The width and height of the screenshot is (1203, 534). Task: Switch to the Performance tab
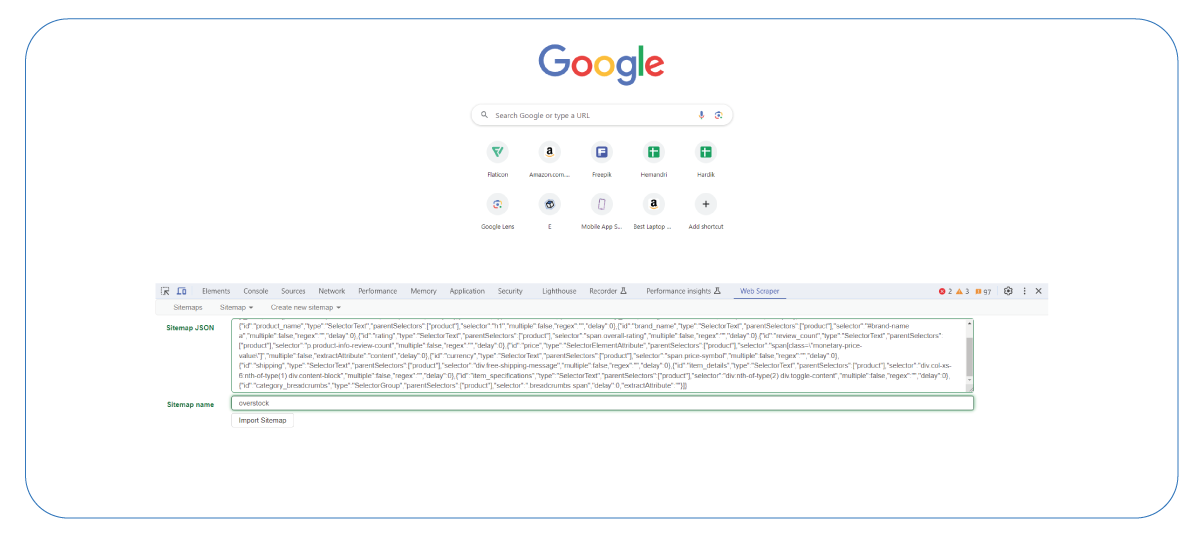tap(377, 291)
